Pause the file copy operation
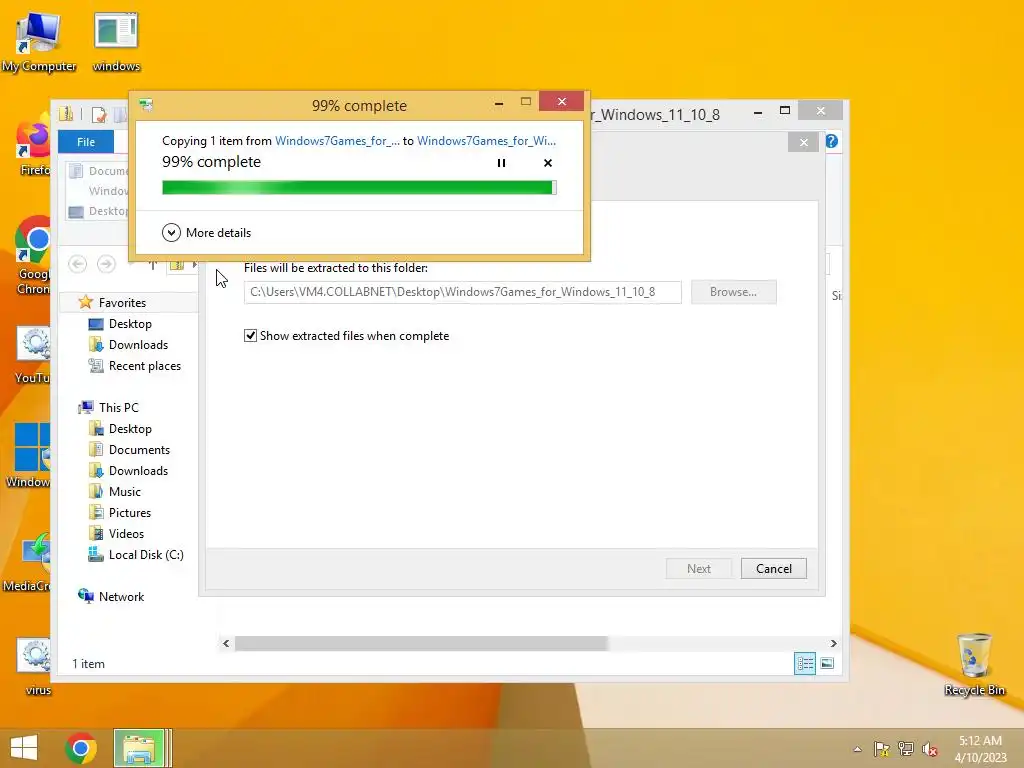1024x768 pixels. point(501,163)
